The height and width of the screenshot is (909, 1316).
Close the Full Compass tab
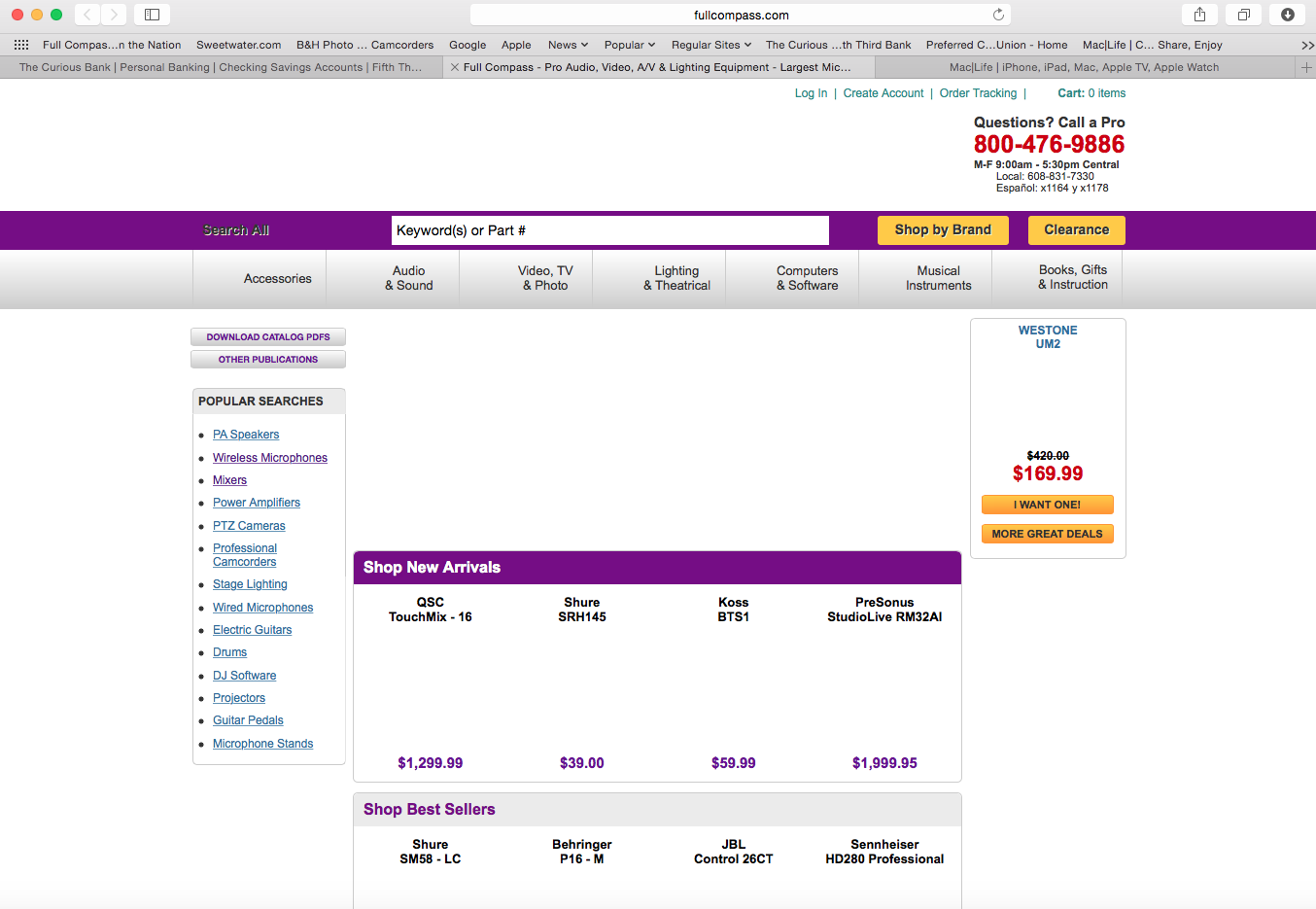[455, 67]
